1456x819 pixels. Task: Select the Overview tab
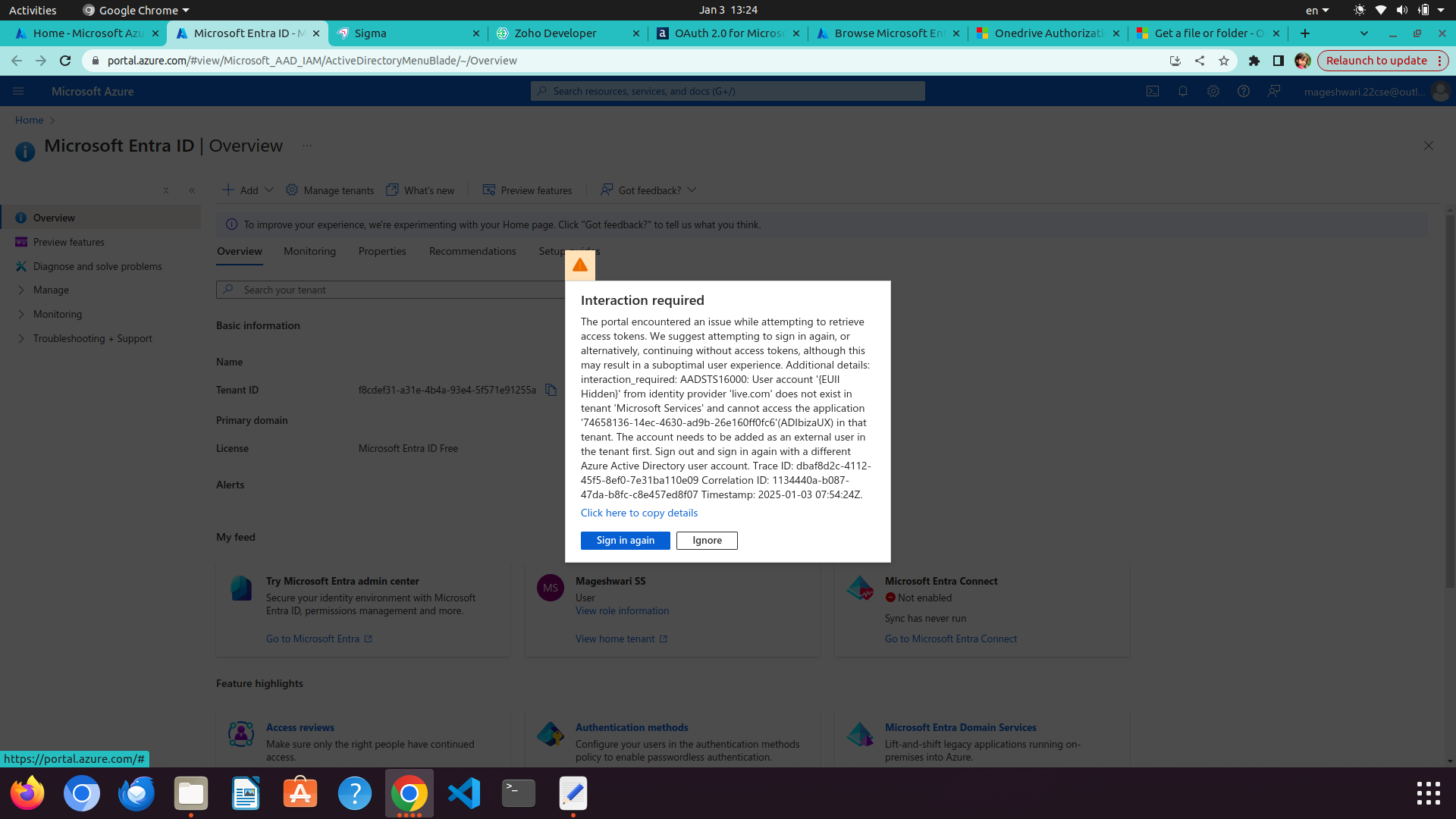pyautogui.click(x=240, y=251)
